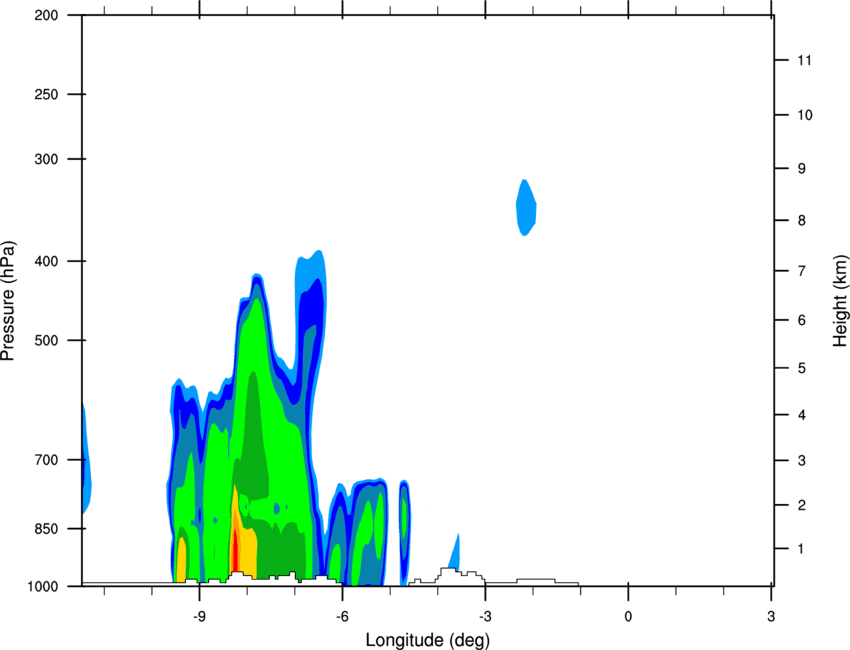Pick the 5 km height label

click(x=802, y=369)
